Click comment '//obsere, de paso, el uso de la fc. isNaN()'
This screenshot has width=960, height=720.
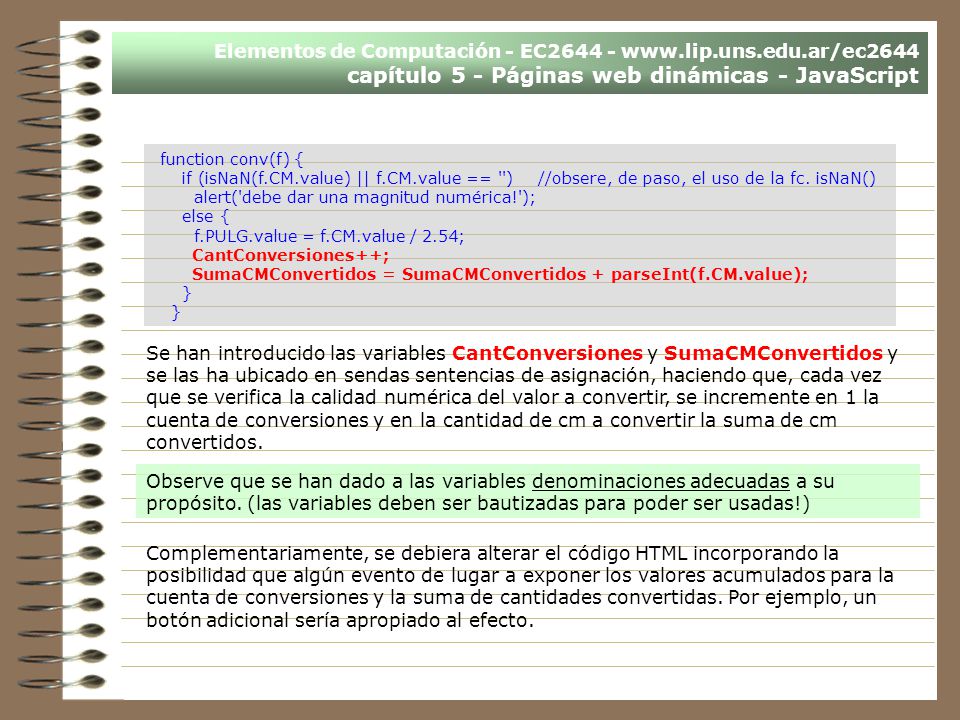(707, 178)
